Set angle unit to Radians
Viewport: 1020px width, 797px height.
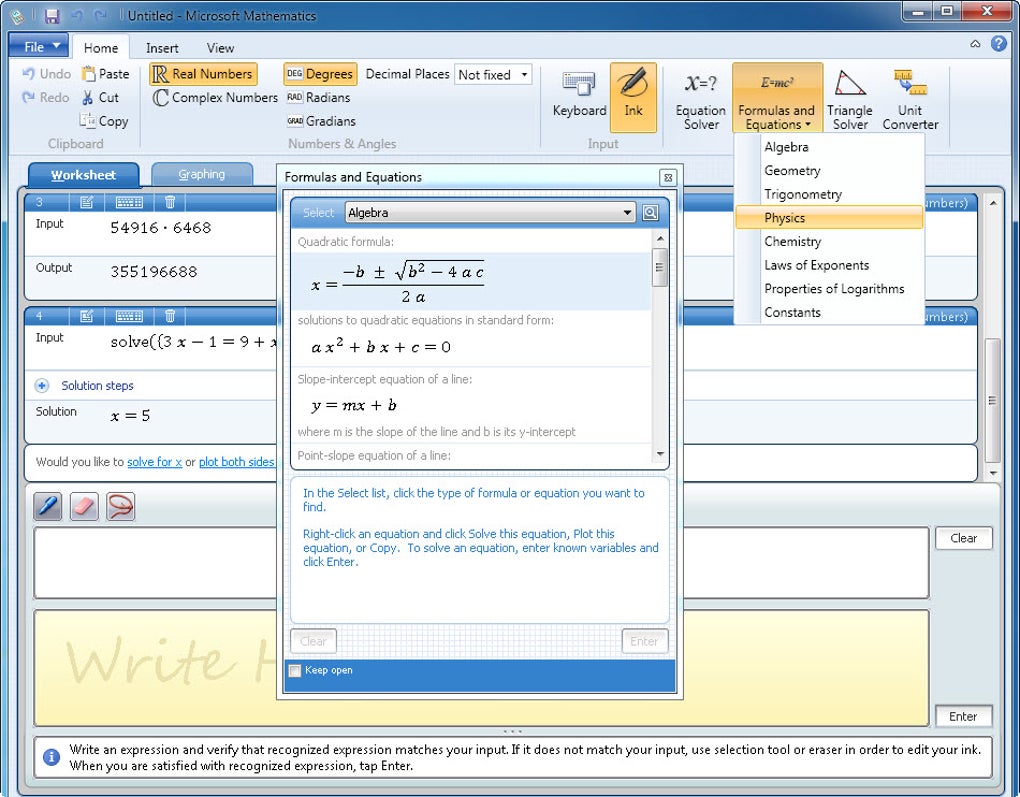point(319,98)
